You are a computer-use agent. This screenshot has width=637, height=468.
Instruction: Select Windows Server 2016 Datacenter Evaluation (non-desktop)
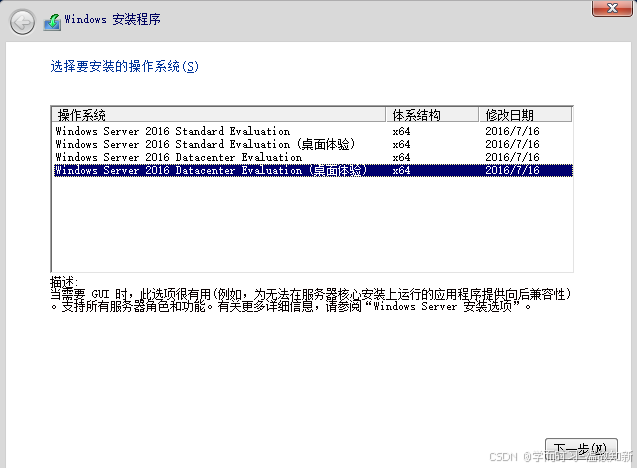pyautogui.click(x=312, y=157)
